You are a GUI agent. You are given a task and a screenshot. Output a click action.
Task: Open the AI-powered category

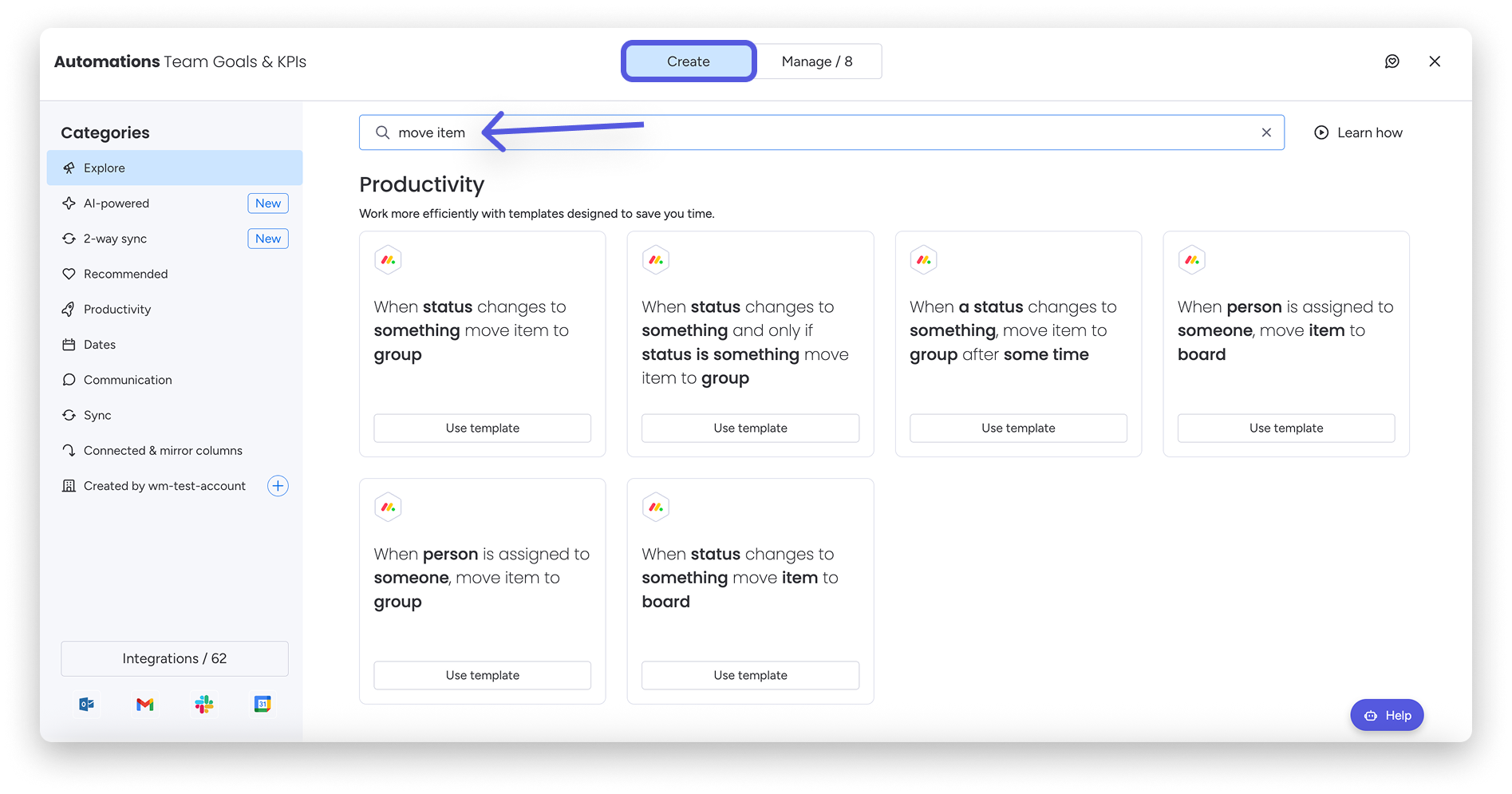click(x=116, y=203)
